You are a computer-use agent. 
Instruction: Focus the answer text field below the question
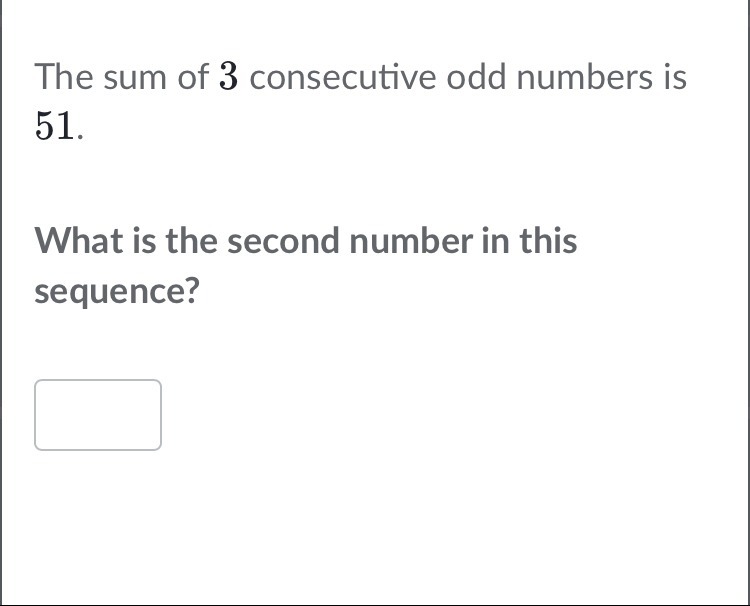[x=98, y=415]
